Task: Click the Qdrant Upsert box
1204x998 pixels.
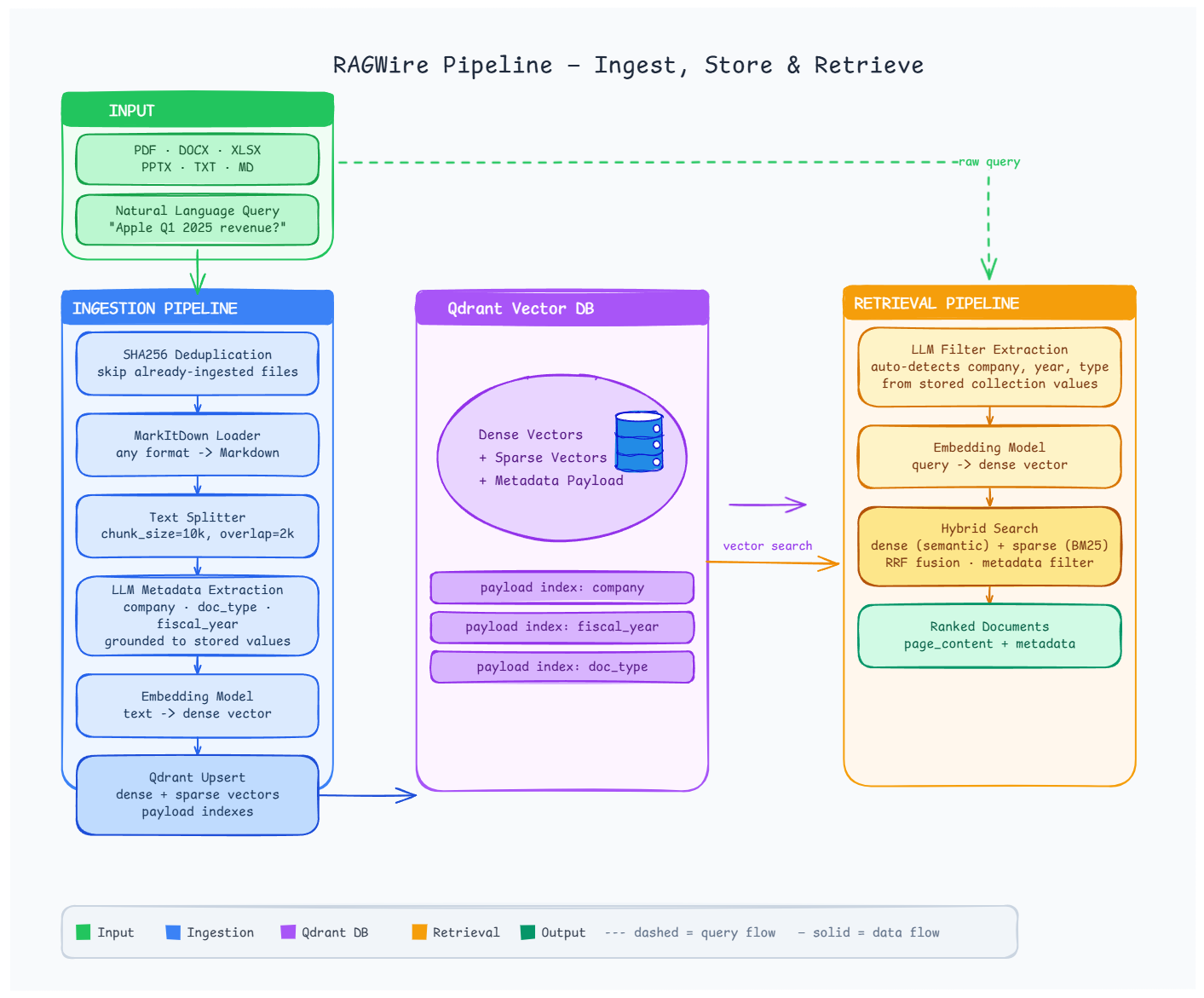Action: click(x=198, y=795)
